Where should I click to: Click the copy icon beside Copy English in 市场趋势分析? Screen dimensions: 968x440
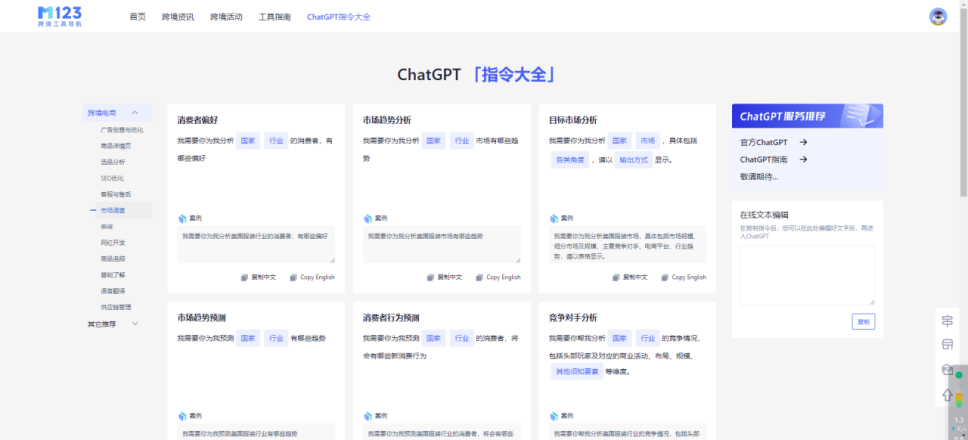pos(480,278)
